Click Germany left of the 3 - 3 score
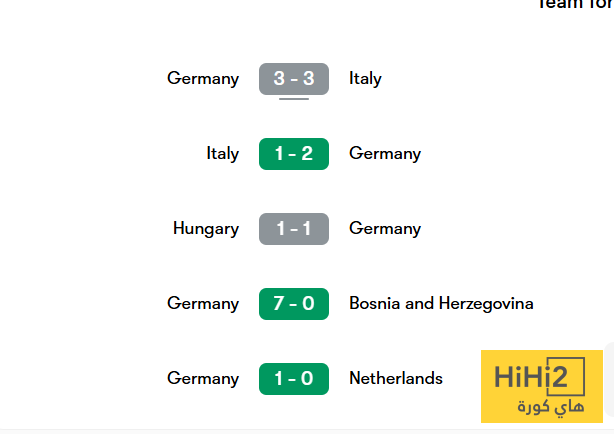The height and width of the screenshot is (434, 614). click(x=203, y=78)
